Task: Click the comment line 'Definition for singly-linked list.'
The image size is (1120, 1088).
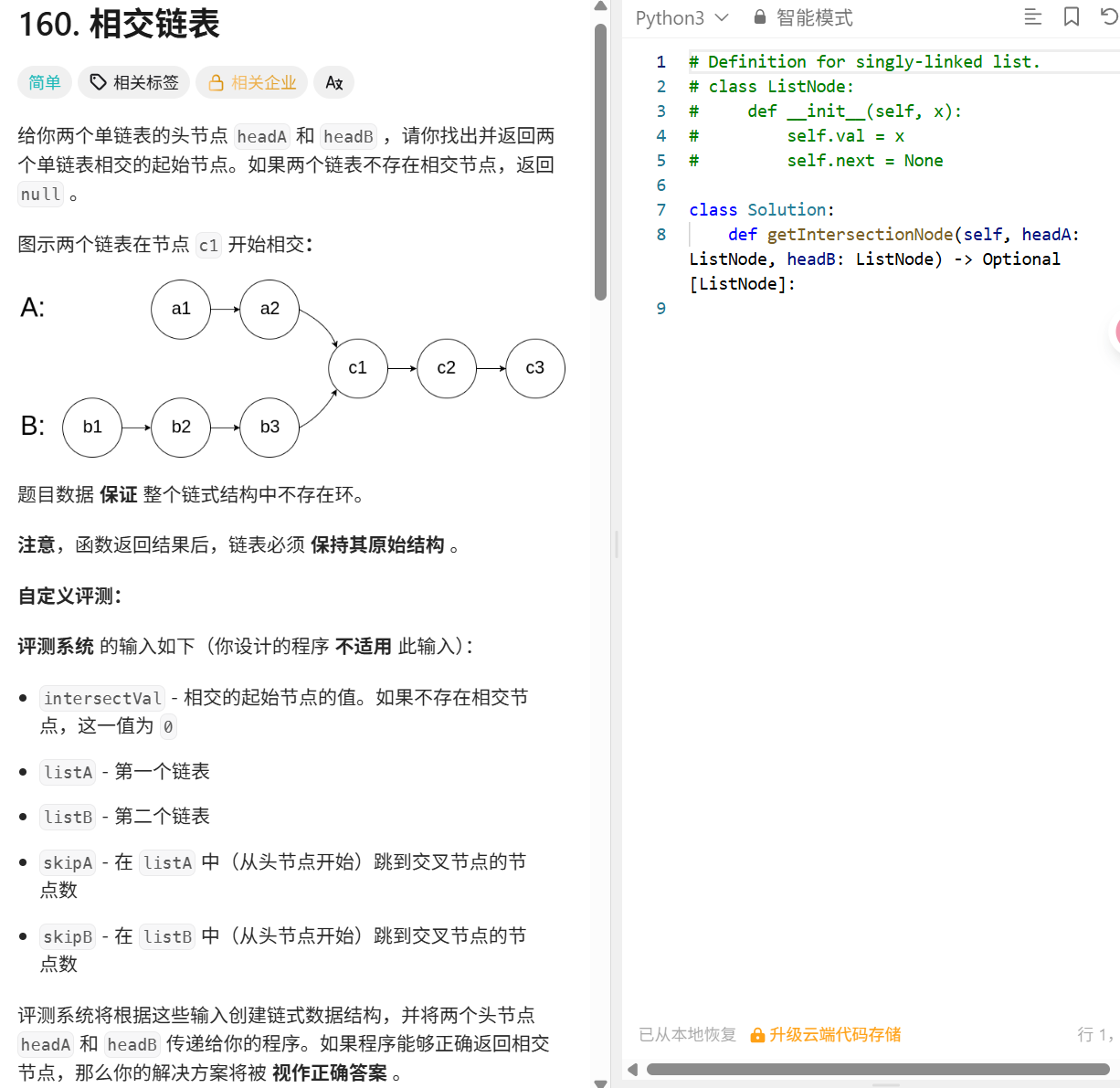Action: click(864, 62)
